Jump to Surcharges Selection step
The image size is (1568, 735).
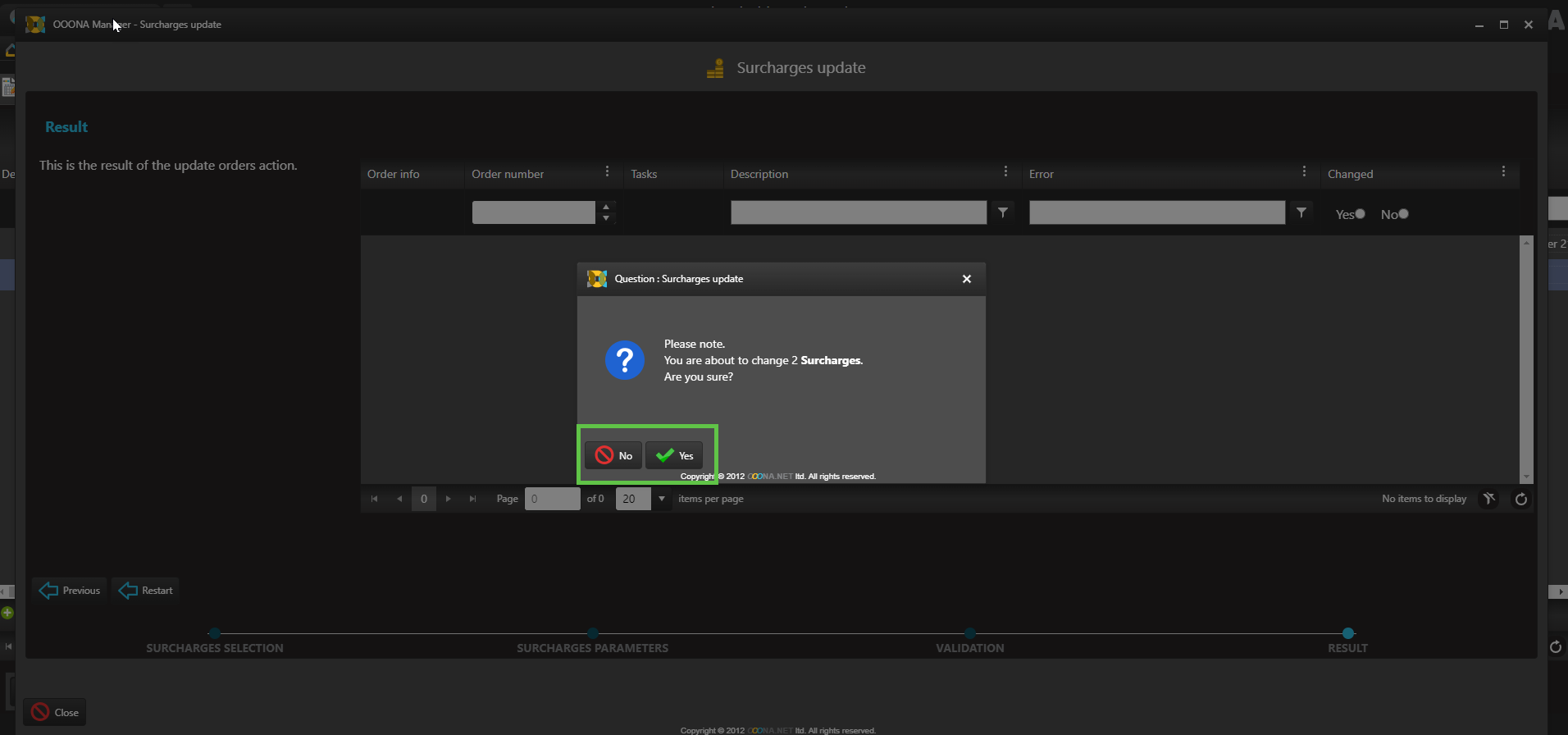215,633
